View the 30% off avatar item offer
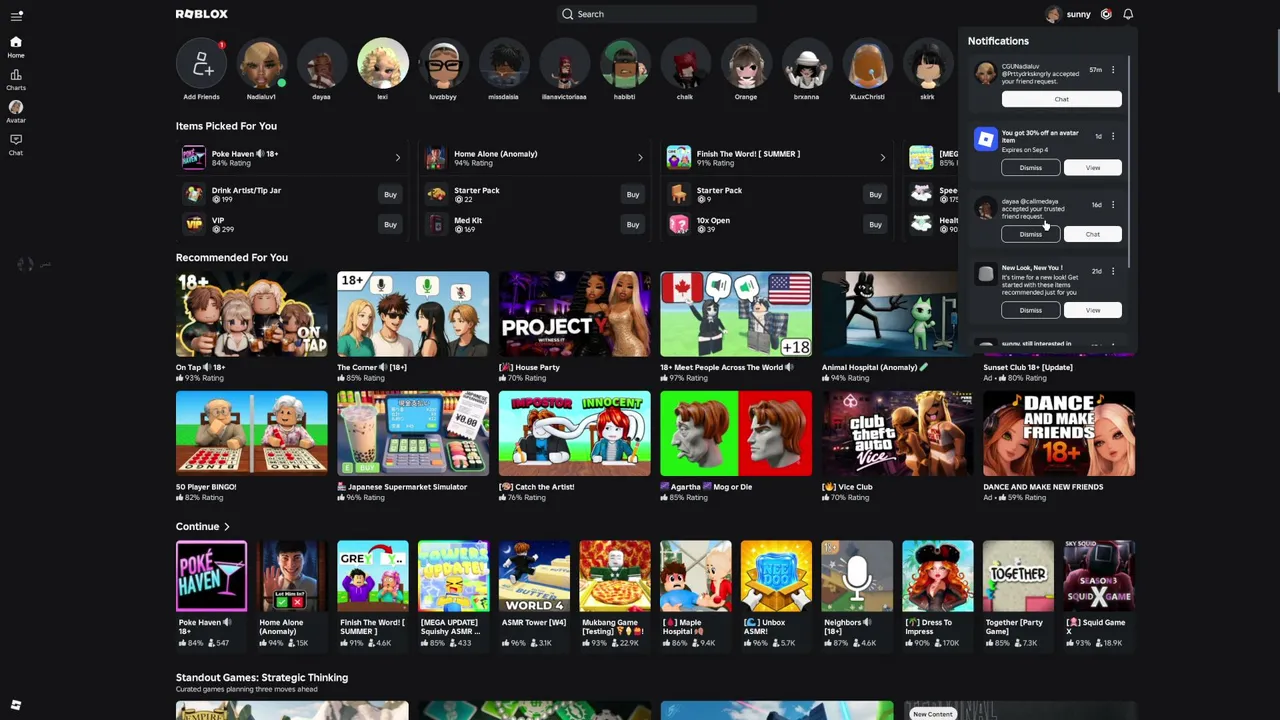1280x720 pixels. pyautogui.click(x=1092, y=168)
